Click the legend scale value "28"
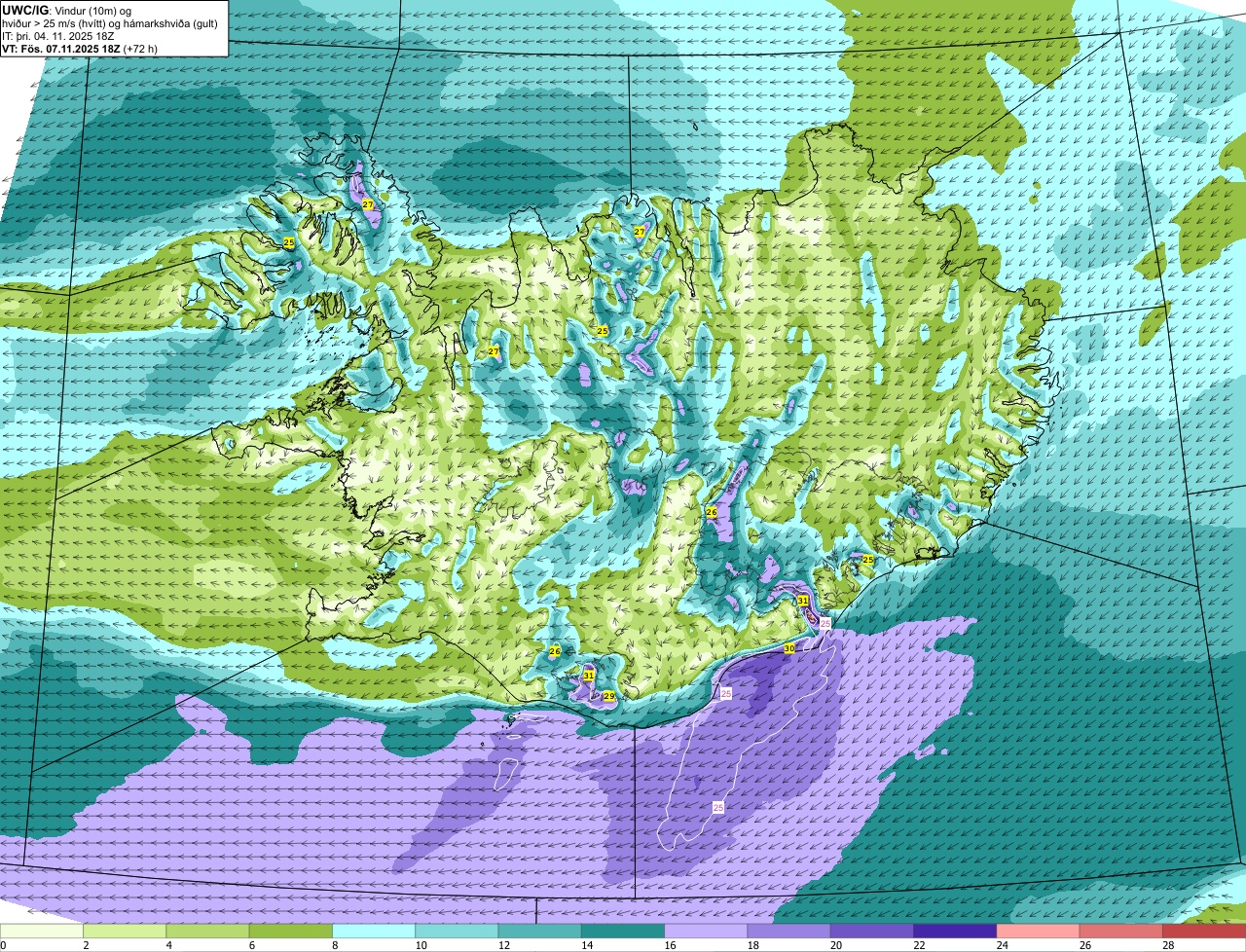 tap(1167, 945)
